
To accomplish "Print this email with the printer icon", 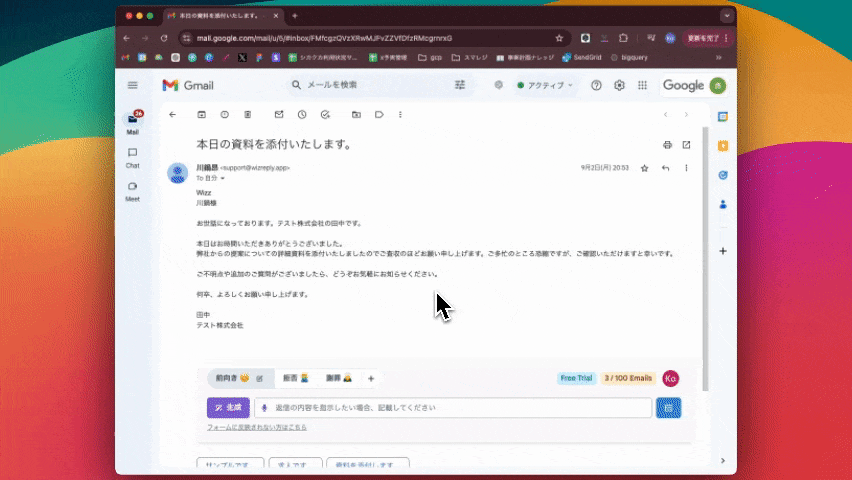I will point(667,145).
